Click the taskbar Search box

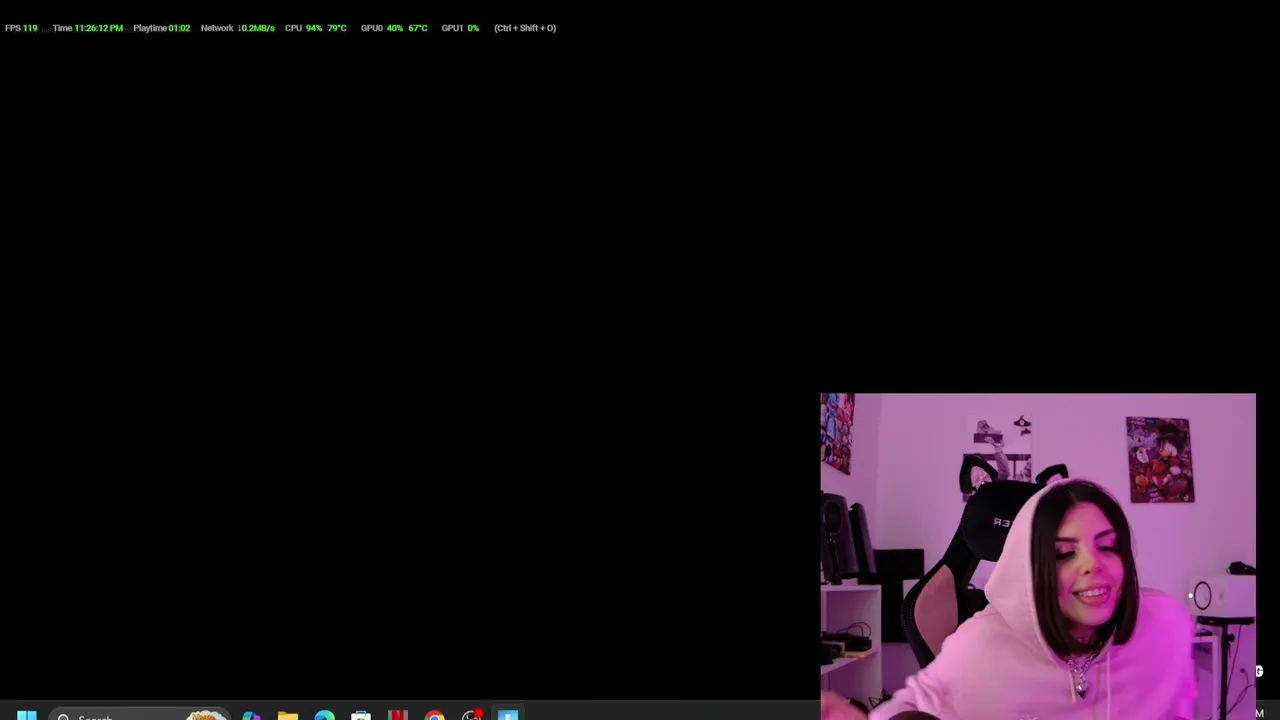pyautogui.click(x=138, y=715)
